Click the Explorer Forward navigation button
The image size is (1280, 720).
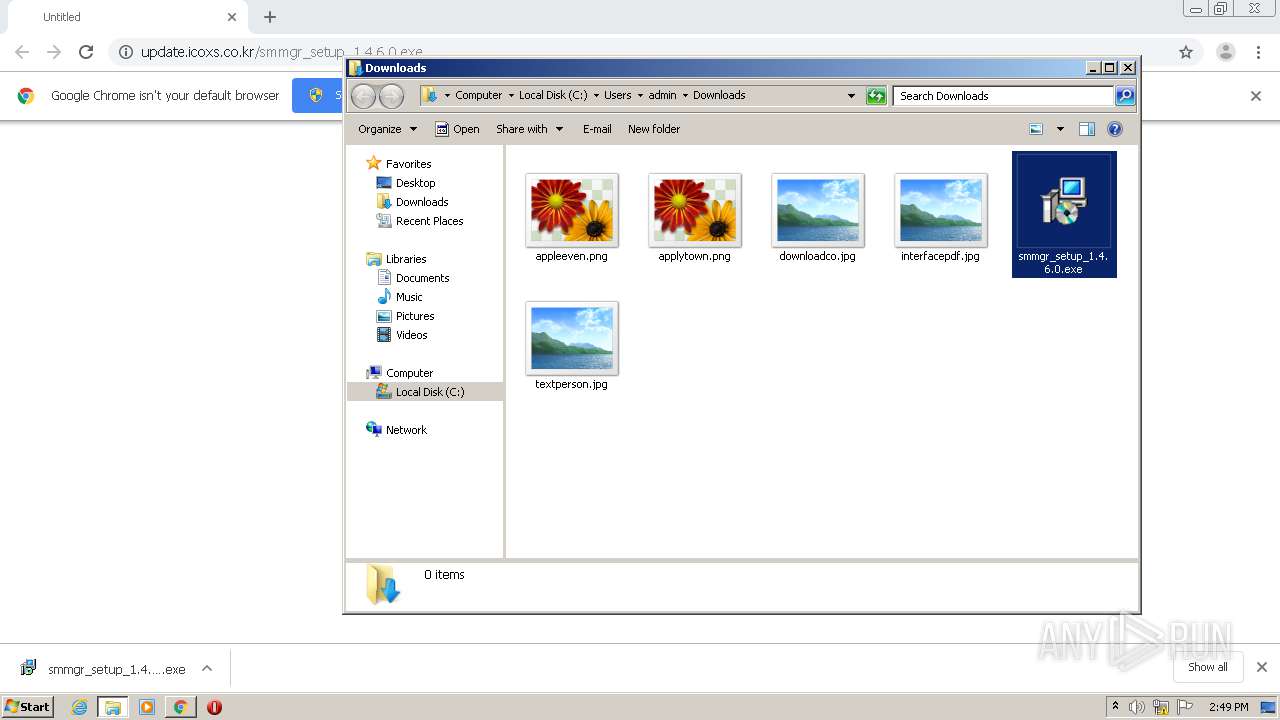pyautogui.click(x=391, y=96)
